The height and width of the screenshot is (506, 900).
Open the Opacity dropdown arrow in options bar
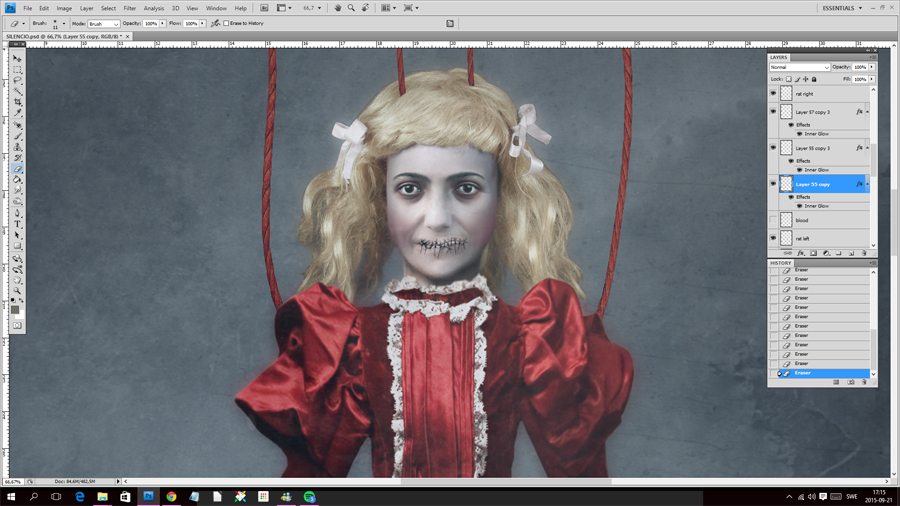[163, 23]
